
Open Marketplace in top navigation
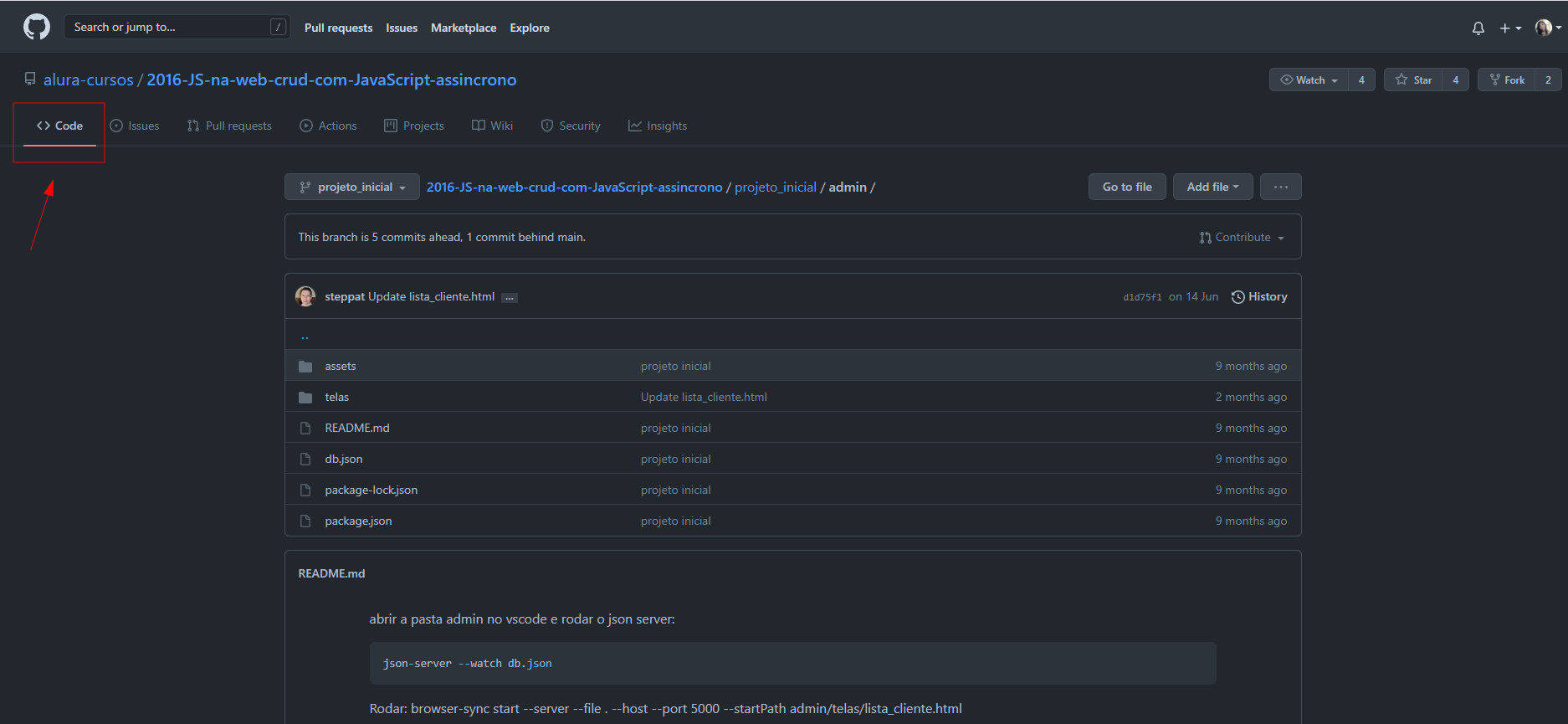(x=464, y=28)
